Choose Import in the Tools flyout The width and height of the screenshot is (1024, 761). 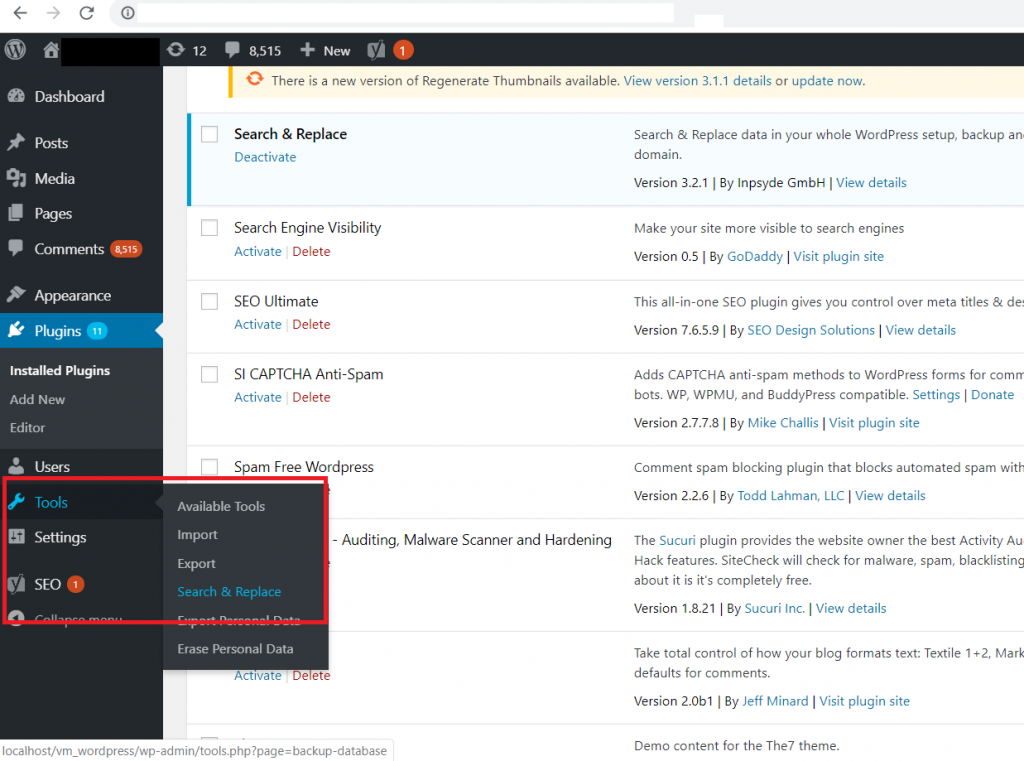coord(197,534)
